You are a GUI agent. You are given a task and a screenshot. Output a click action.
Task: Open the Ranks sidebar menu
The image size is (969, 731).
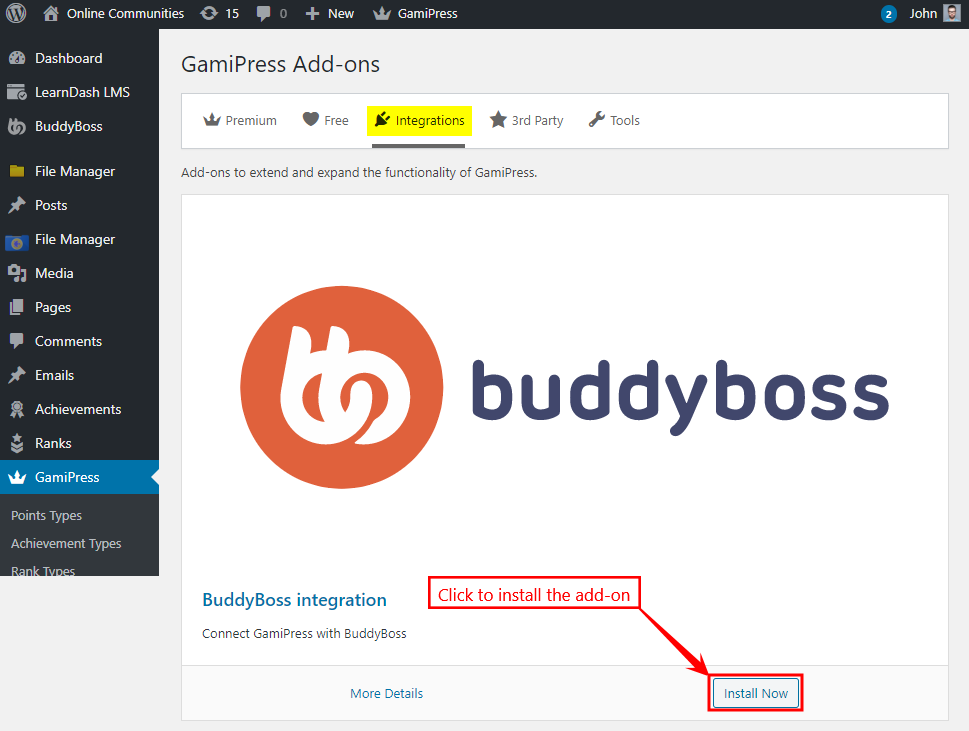(x=53, y=443)
